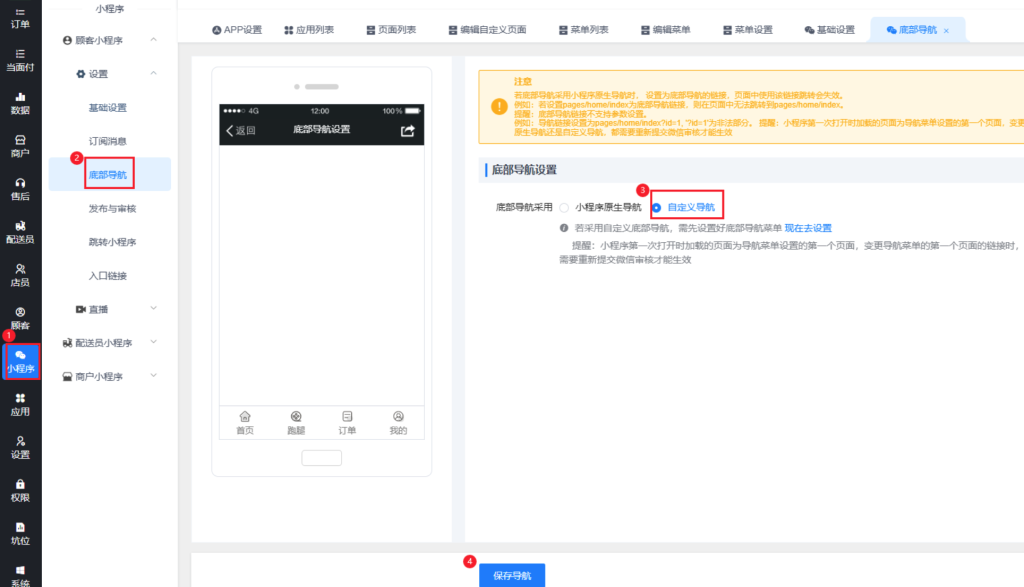Screen dimensions: 1024x587
Task: Expand the 配送员小程序 menu group
Action: (153, 343)
